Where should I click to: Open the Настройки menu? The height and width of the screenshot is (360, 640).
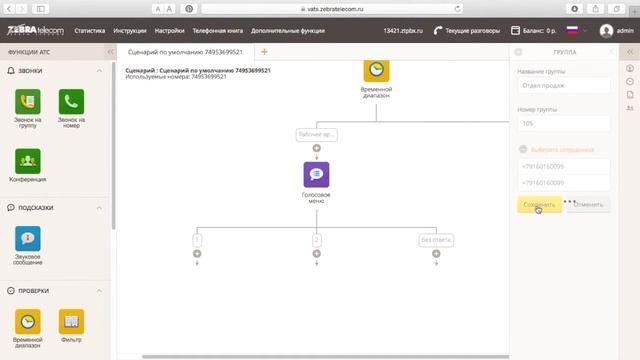[169, 31]
